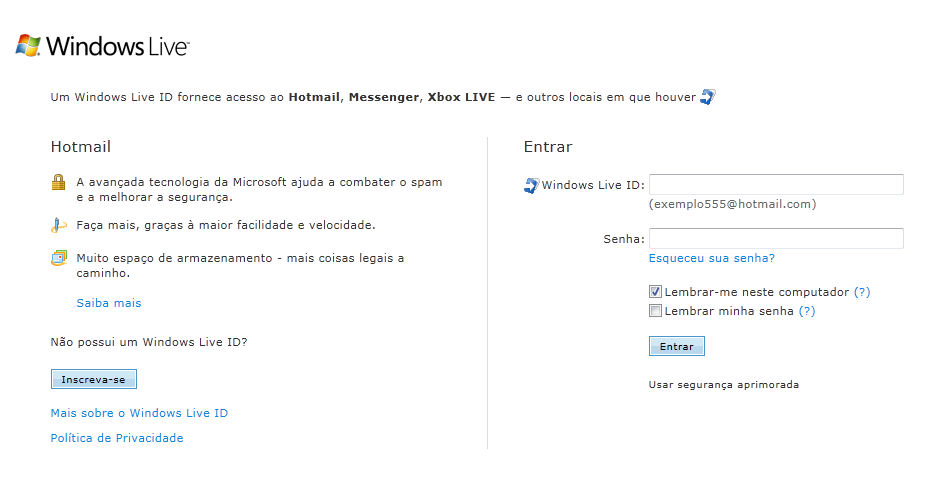The width and height of the screenshot is (952, 502).
Task: Click the 'Entrar' section heading
Action: point(548,147)
